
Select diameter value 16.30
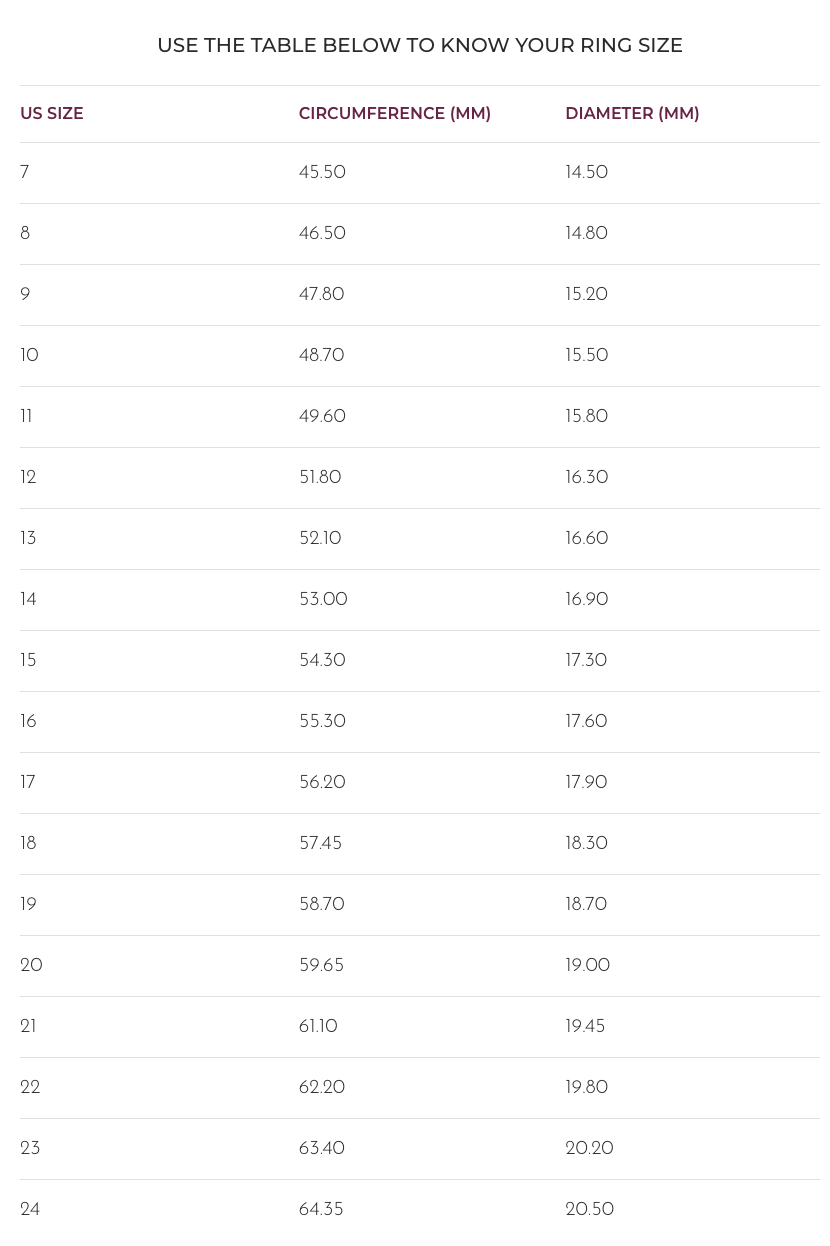tap(586, 478)
